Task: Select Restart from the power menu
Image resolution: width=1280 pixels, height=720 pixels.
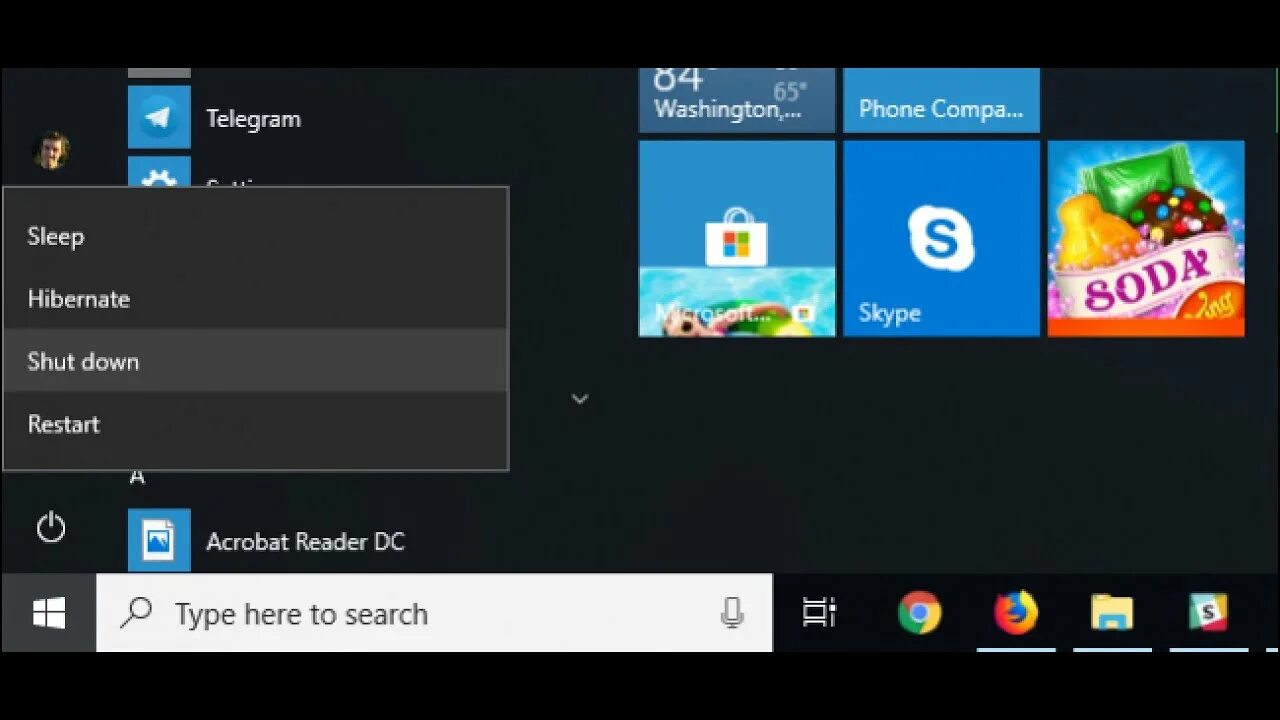Action: pyautogui.click(x=255, y=424)
